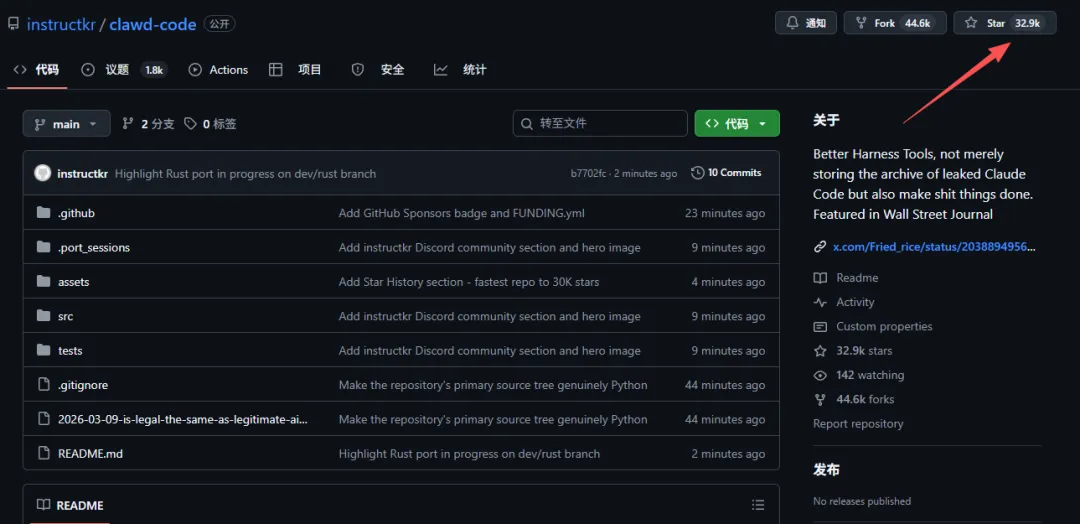Open the src folder
Image resolution: width=1080 pixels, height=524 pixels.
click(x=66, y=316)
